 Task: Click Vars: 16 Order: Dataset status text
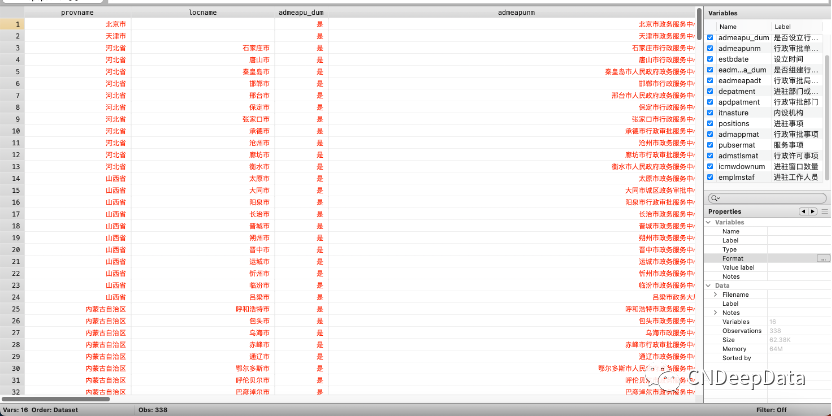[x=40, y=410]
